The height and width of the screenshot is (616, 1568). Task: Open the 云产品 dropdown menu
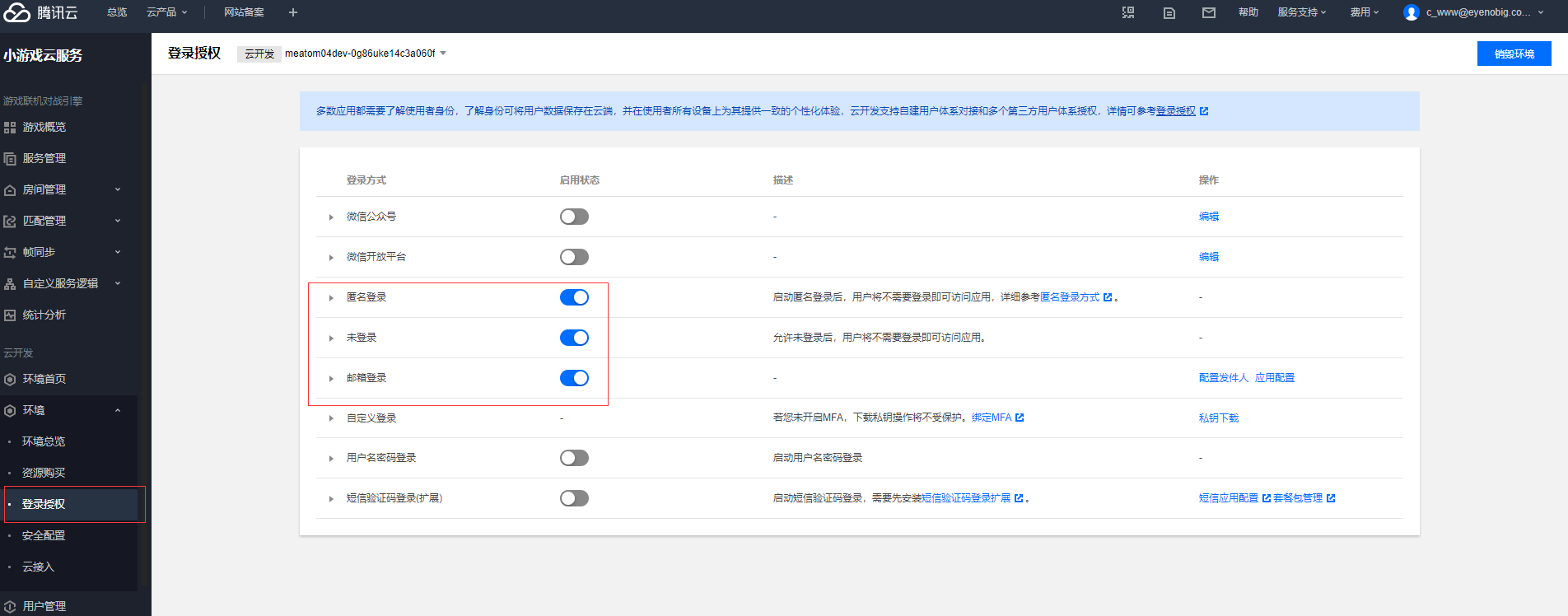[167, 12]
